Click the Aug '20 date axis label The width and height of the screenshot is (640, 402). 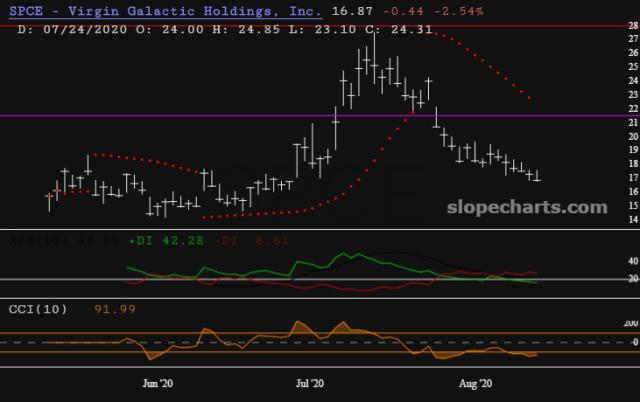point(475,383)
